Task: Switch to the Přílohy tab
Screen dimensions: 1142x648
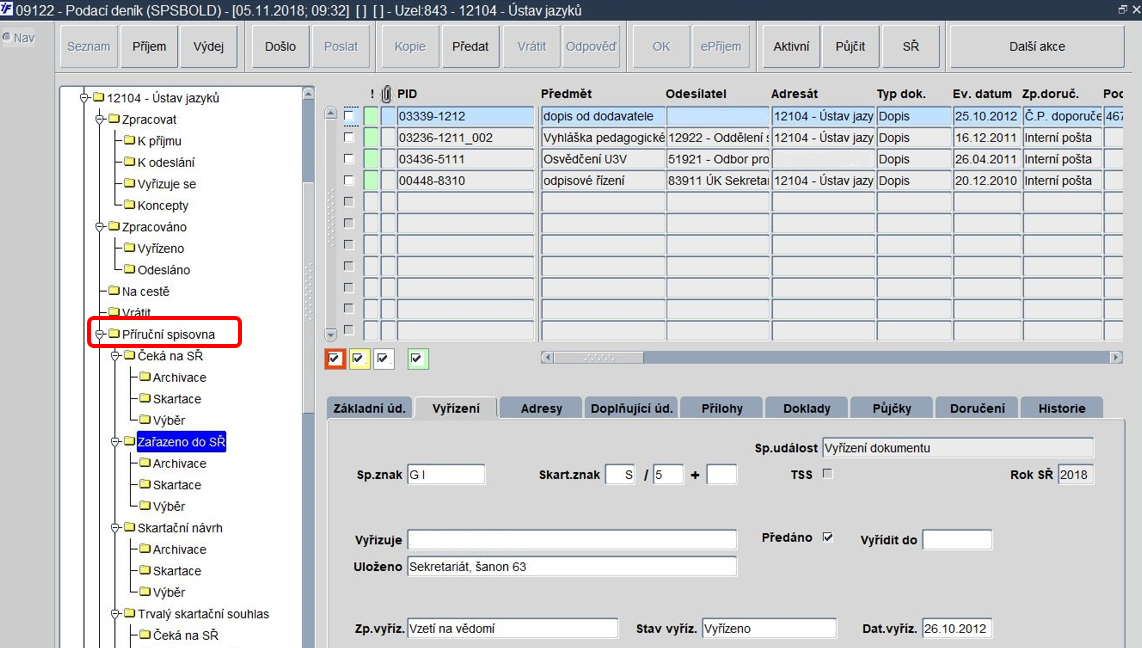Action: (722, 408)
